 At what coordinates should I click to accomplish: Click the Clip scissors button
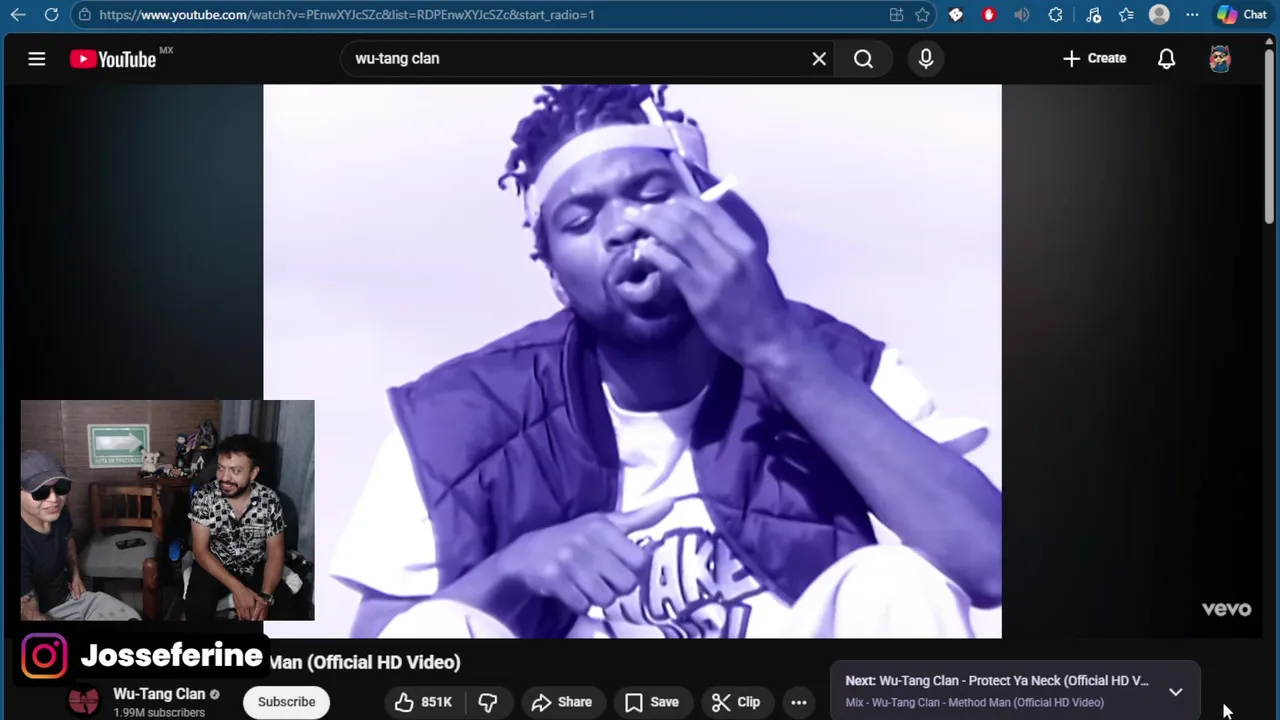(736, 703)
